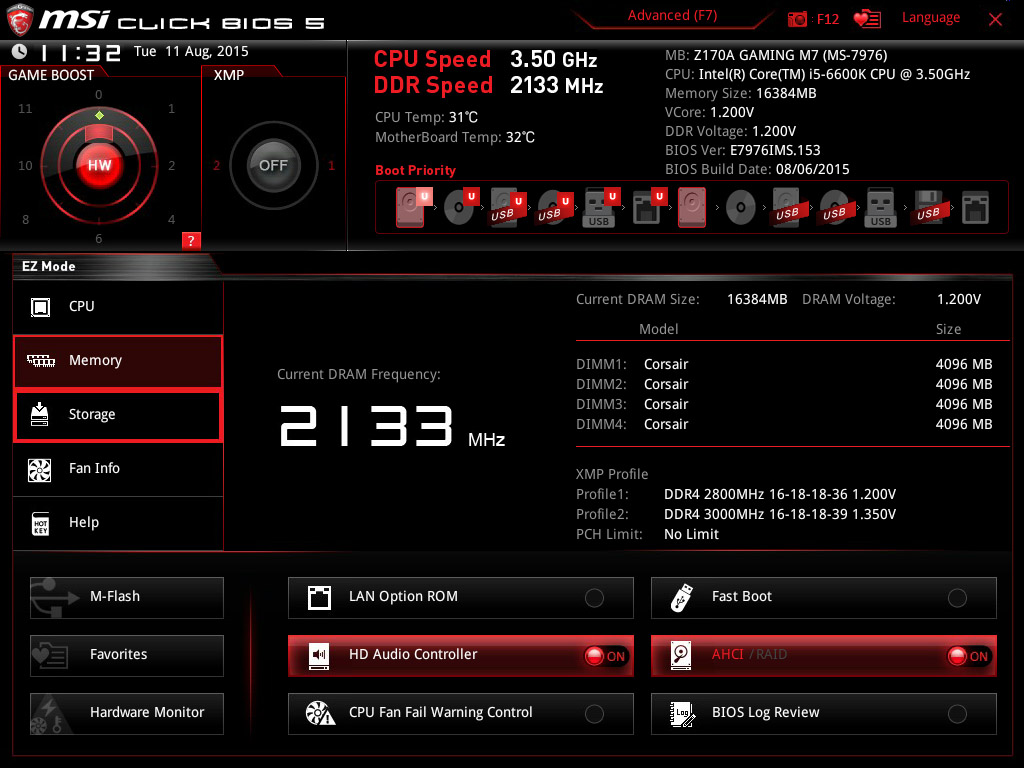Turn the GAME BOOST HW knob
The height and width of the screenshot is (768, 1024).
coord(99,165)
